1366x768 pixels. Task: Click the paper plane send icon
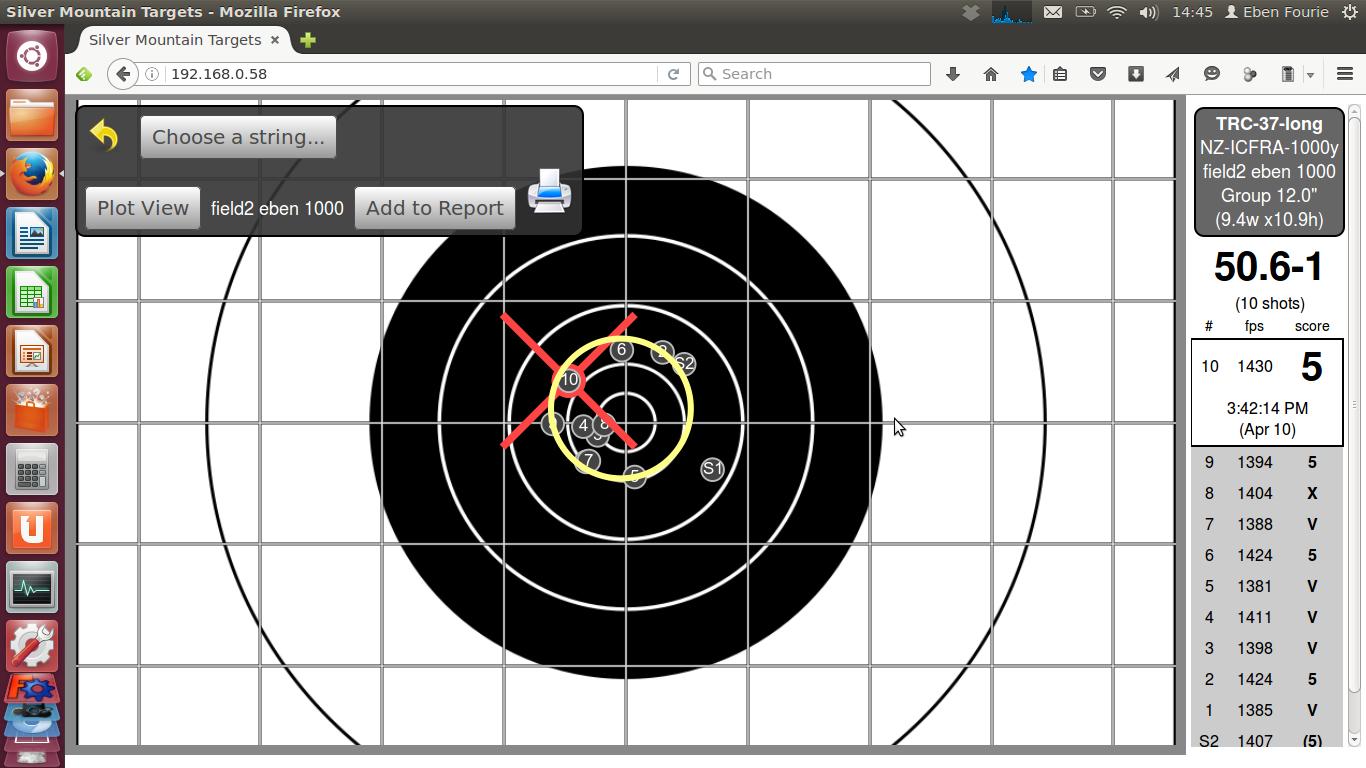[x=1173, y=74]
